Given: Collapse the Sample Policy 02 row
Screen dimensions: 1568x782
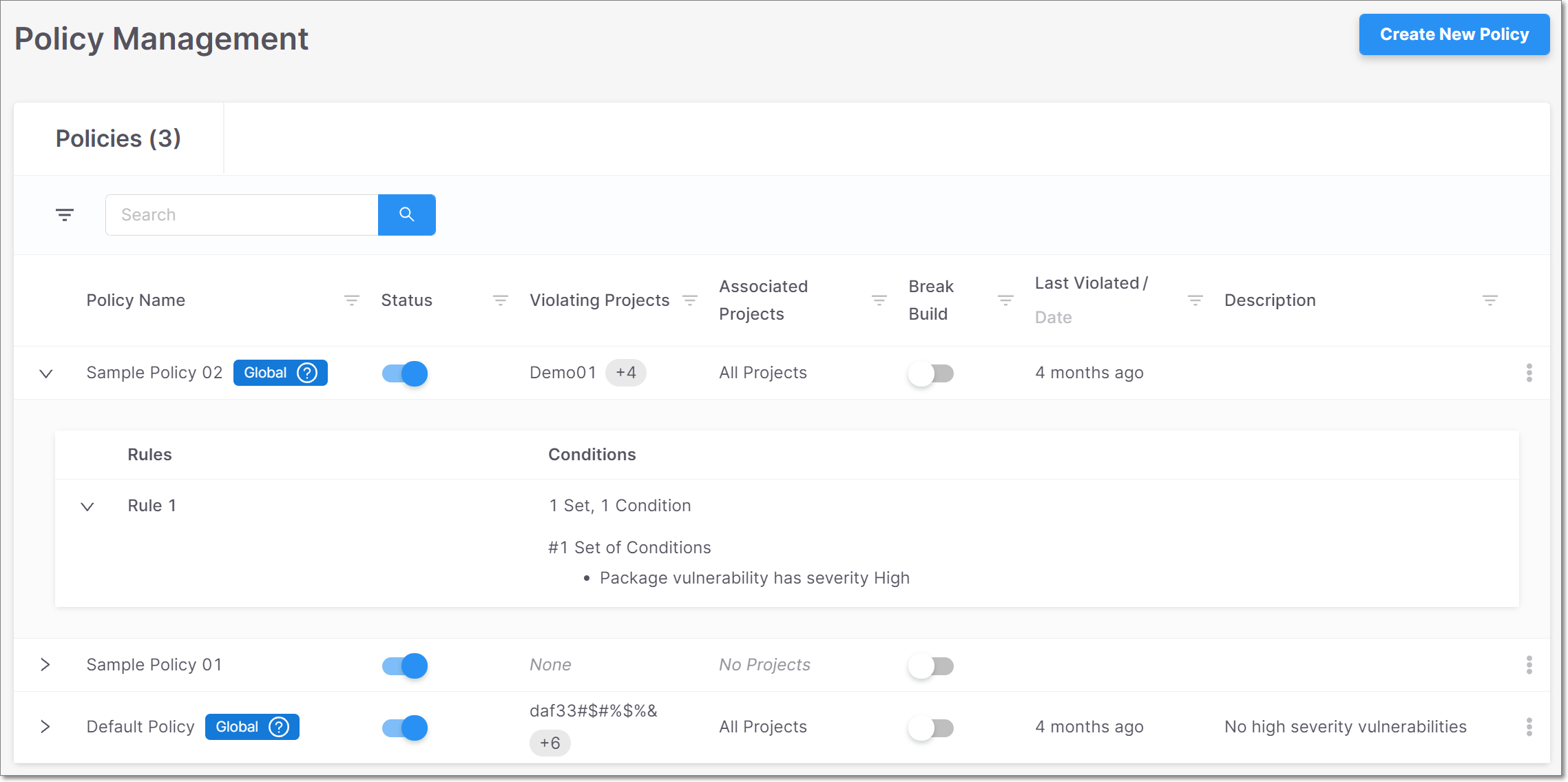Looking at the screenshot, I should click(x=46, y=373).
